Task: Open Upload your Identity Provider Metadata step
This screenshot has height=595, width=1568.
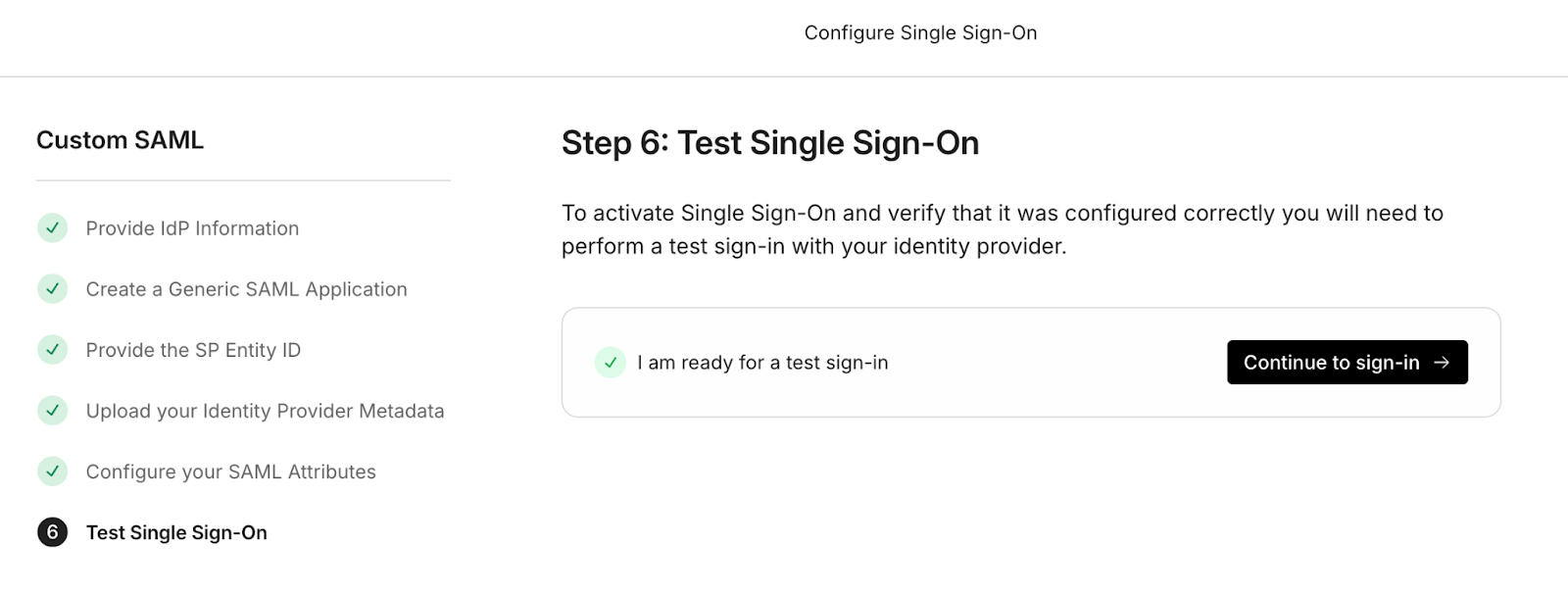Action: click(265, 411)
